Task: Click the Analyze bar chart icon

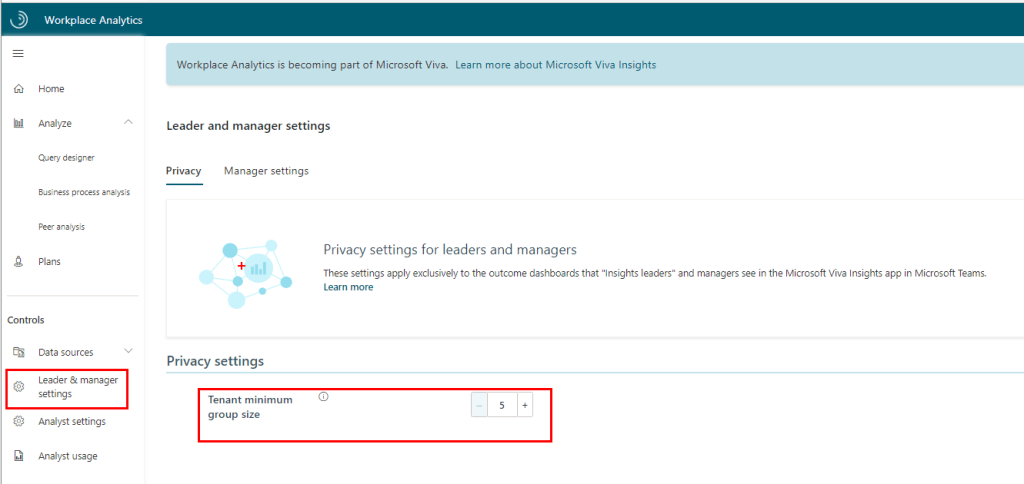Action: (x=18, y=123)
